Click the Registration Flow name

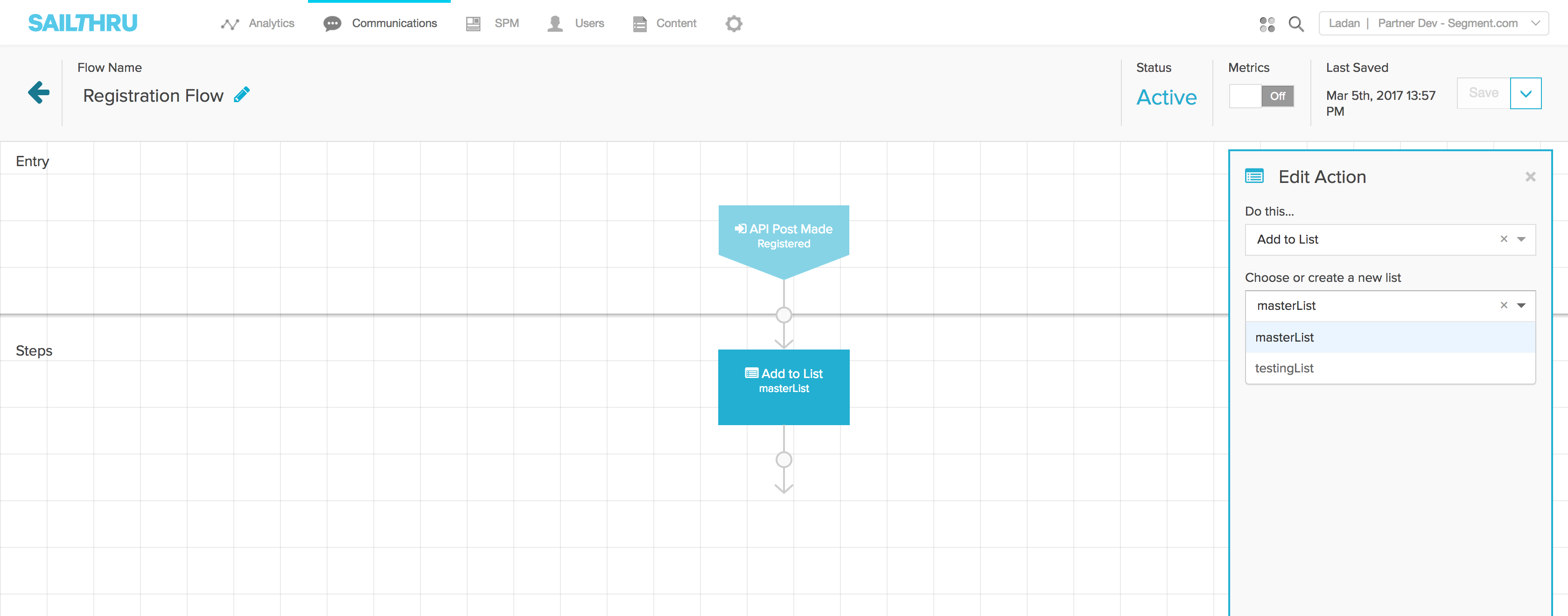pyautogui.click(x=154, y=96)
